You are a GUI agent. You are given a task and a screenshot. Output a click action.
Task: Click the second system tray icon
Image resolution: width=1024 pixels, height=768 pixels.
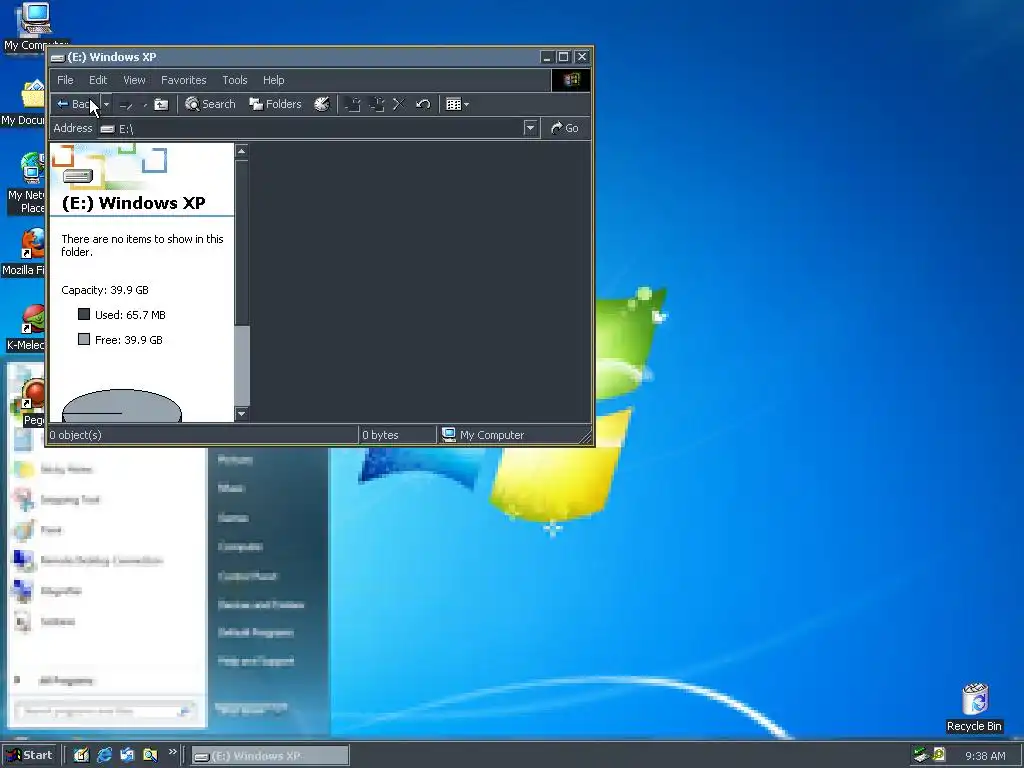[x=939, y=755]
